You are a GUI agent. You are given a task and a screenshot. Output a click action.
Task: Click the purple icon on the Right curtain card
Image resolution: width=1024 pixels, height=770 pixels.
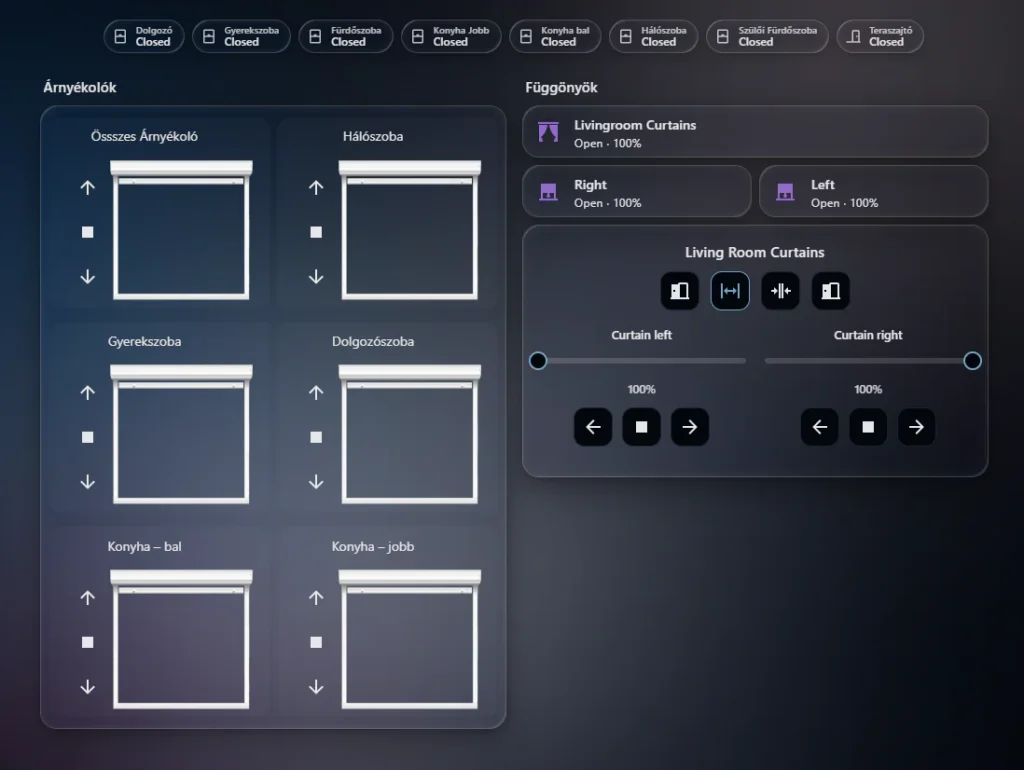click(549, 191)
